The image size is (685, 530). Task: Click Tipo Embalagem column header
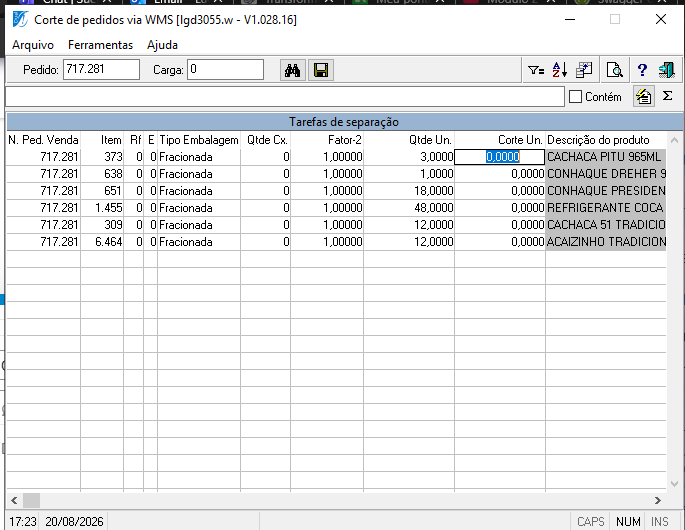[x=199, y=140]
